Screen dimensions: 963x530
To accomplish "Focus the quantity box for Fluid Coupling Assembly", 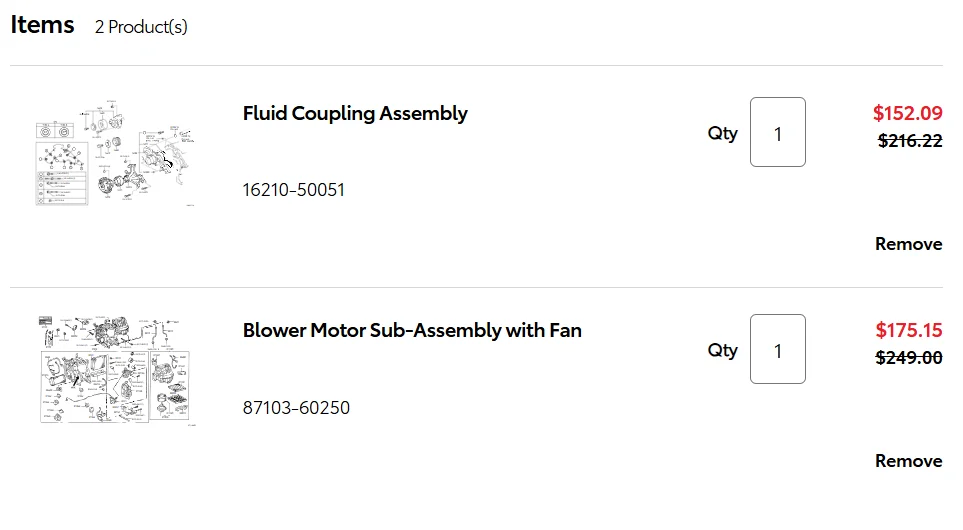I will 778,132.
